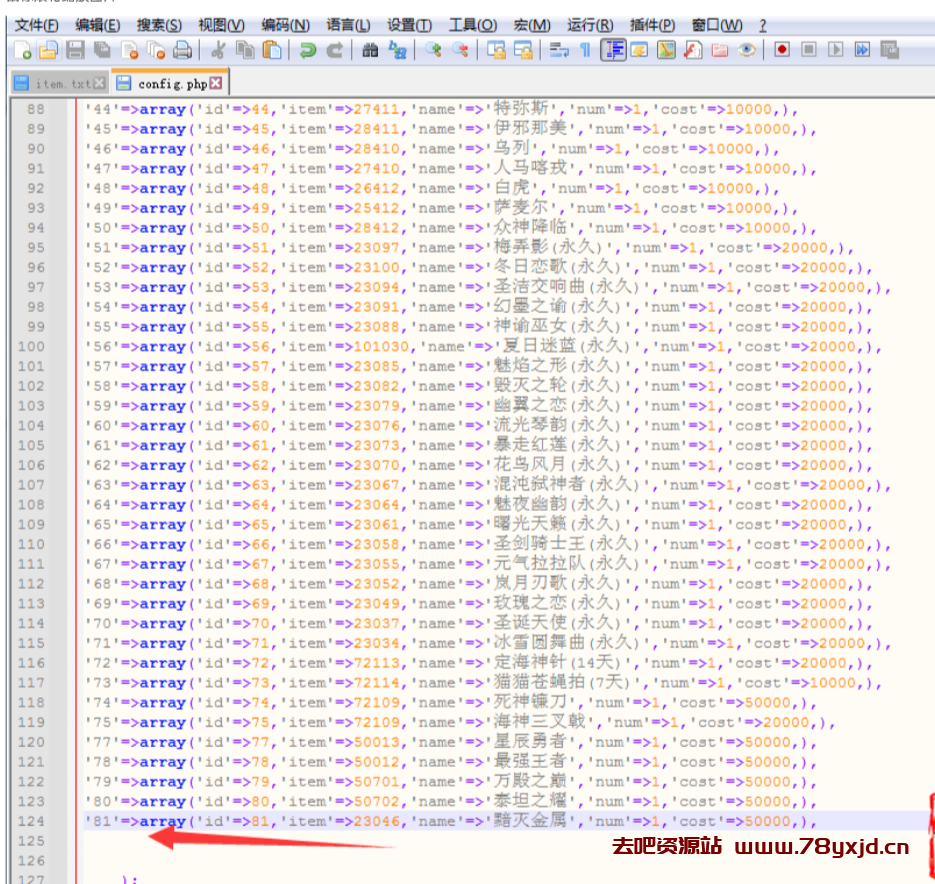Open the 运行(R) menu
This screenshot has width=935, height=884.
pyautogui.click(x=590, y=25)
